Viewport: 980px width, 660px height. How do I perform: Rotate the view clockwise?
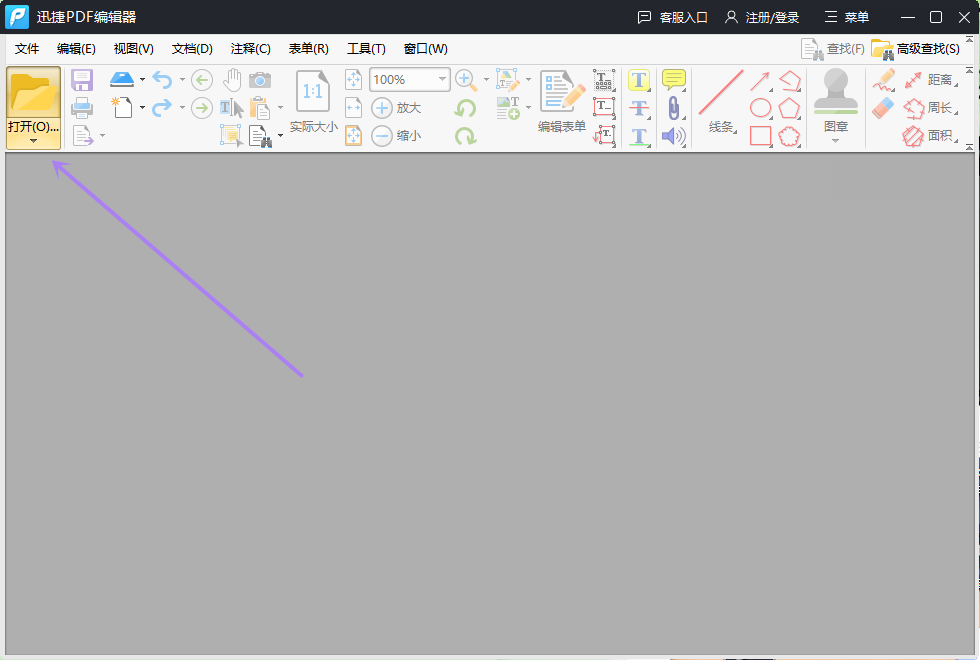(465, 136)
